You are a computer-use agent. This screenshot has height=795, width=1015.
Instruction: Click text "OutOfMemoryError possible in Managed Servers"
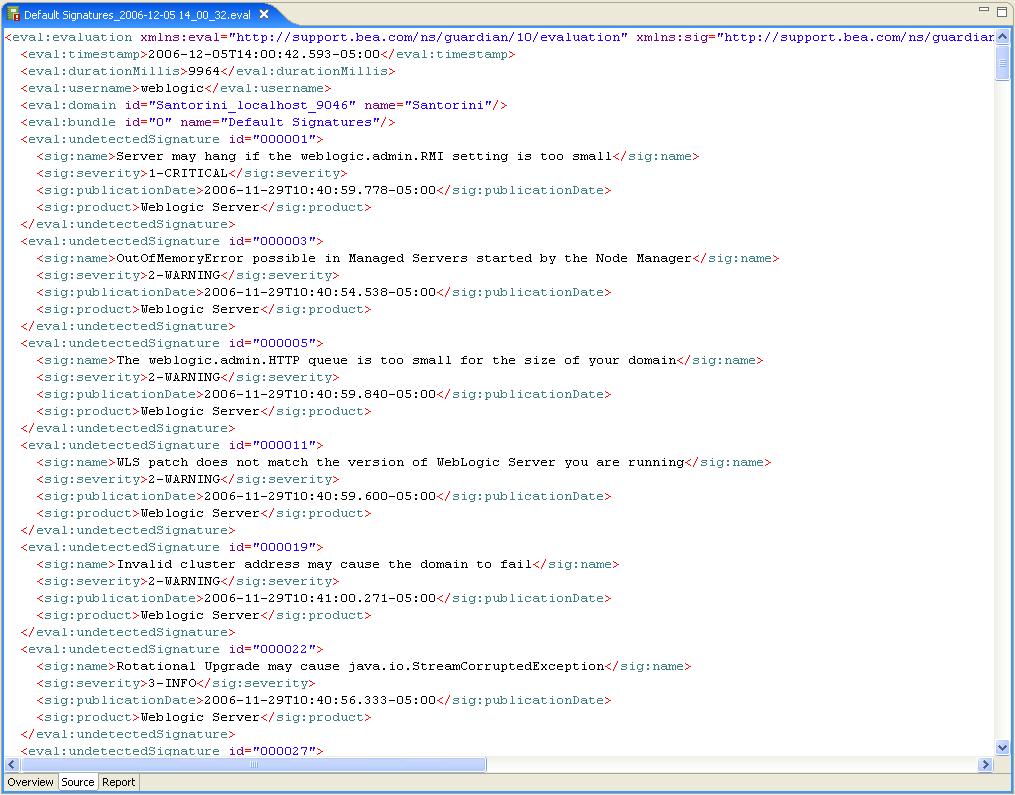click(x=292, y=258)
